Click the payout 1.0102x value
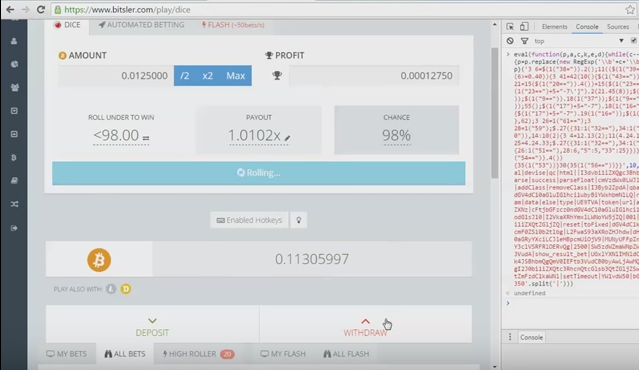Image resolution: width=639 pixels, height=370 pixels. click(254, 135)
